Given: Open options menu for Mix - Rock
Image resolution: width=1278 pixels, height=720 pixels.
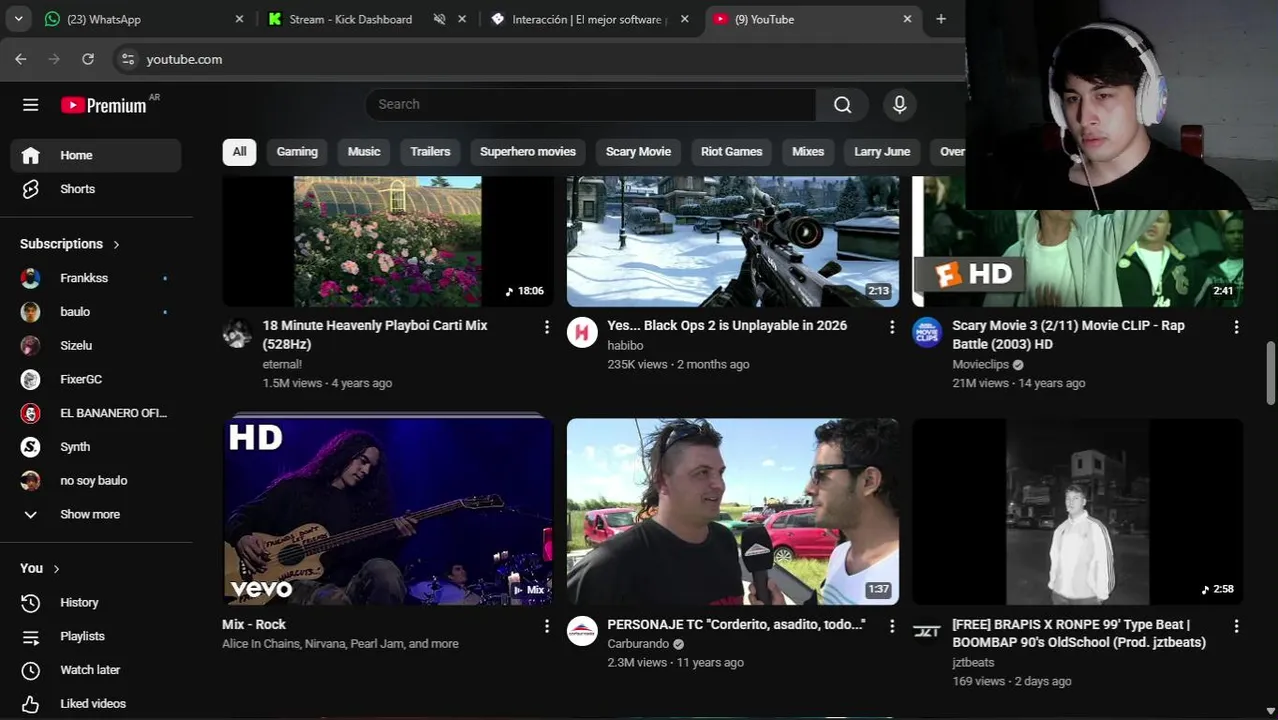Looking at the screenshot, I should pos(546,626).
